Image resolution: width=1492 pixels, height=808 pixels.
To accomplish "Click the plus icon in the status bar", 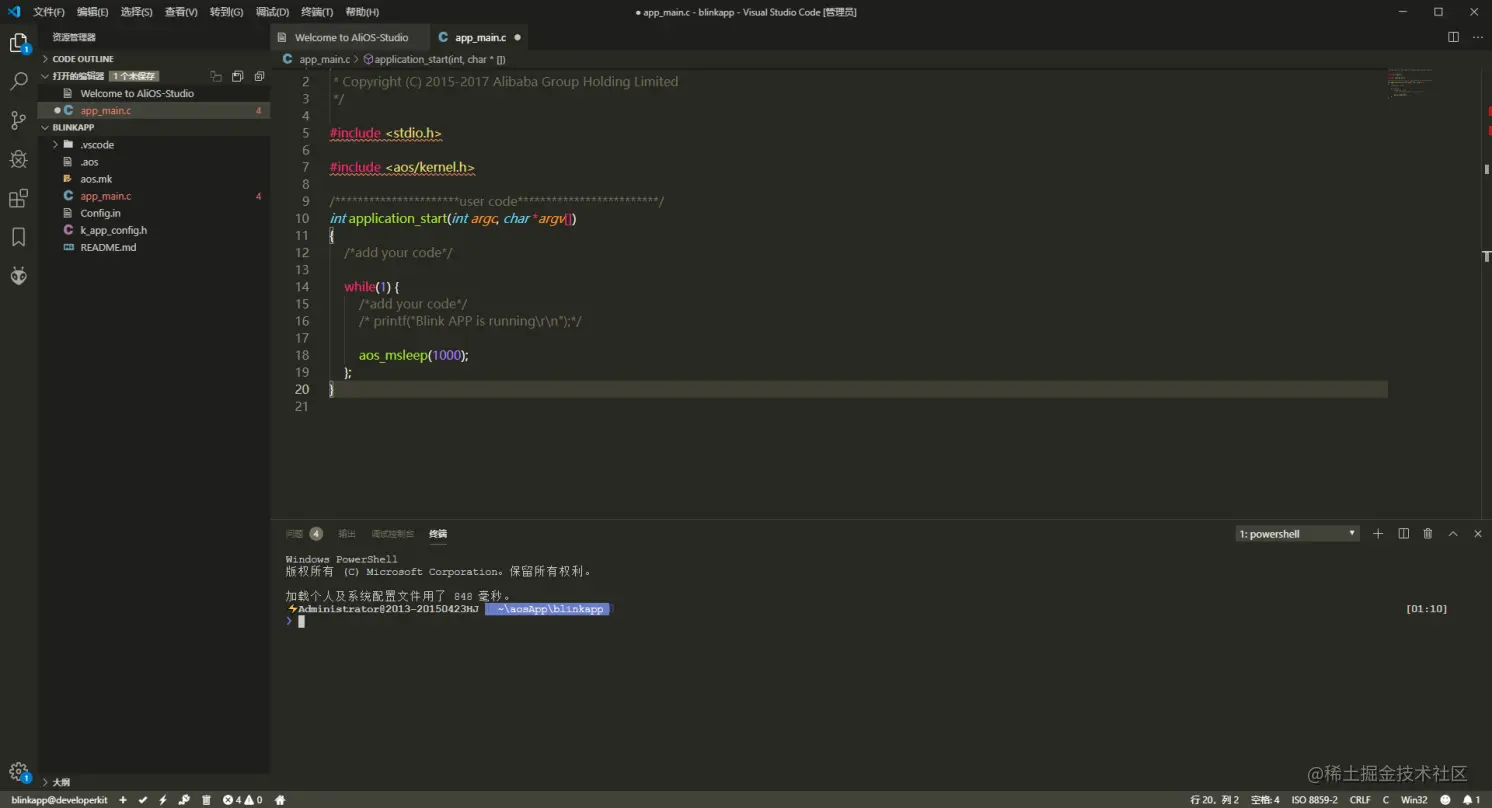I will click(x=123, y=800).
